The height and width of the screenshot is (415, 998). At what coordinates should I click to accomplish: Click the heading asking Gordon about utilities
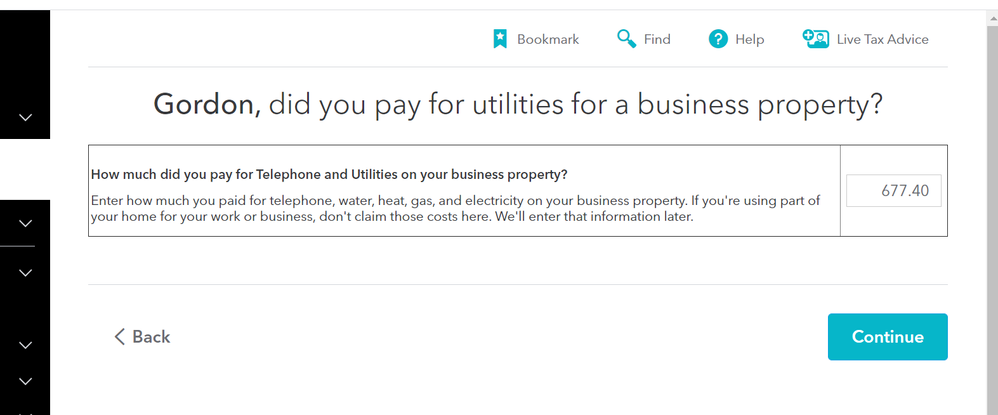point(517,104)
